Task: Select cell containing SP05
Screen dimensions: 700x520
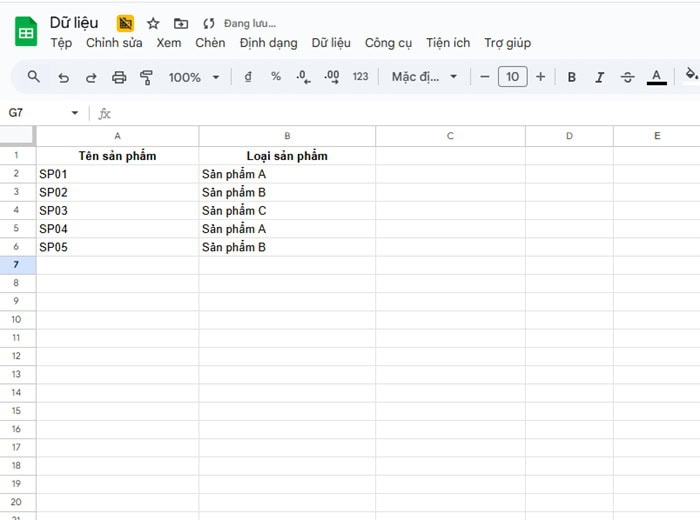Action: pos(117,247)
